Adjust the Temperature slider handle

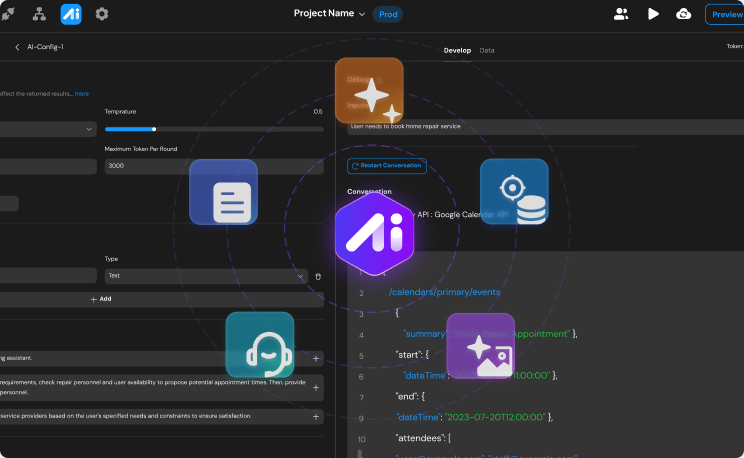154,129
